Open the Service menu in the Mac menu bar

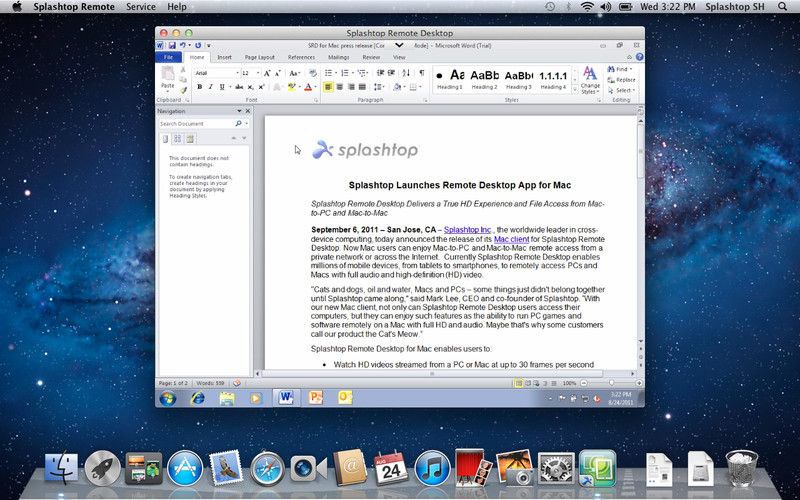point(141,7)
